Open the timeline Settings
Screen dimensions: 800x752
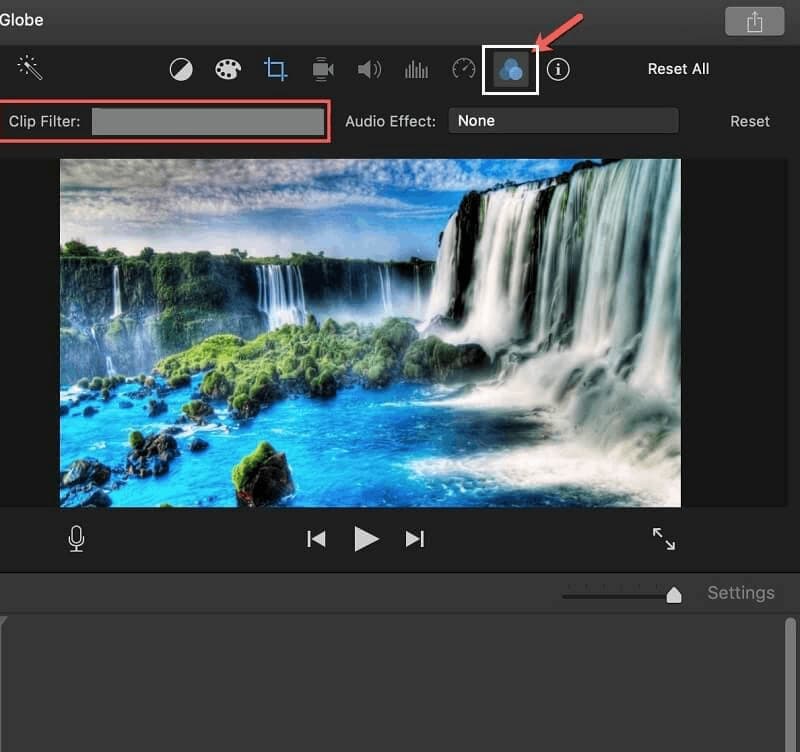coord(740,592)
